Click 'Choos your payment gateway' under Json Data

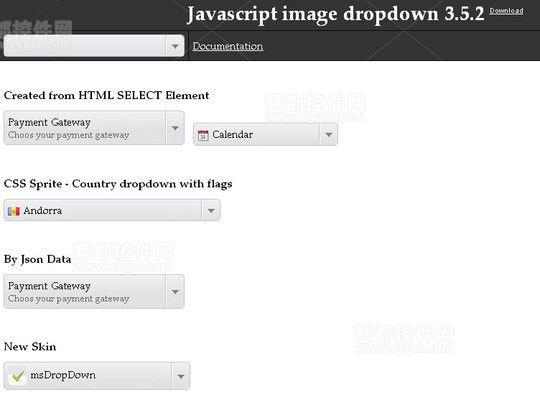[69, 299]
